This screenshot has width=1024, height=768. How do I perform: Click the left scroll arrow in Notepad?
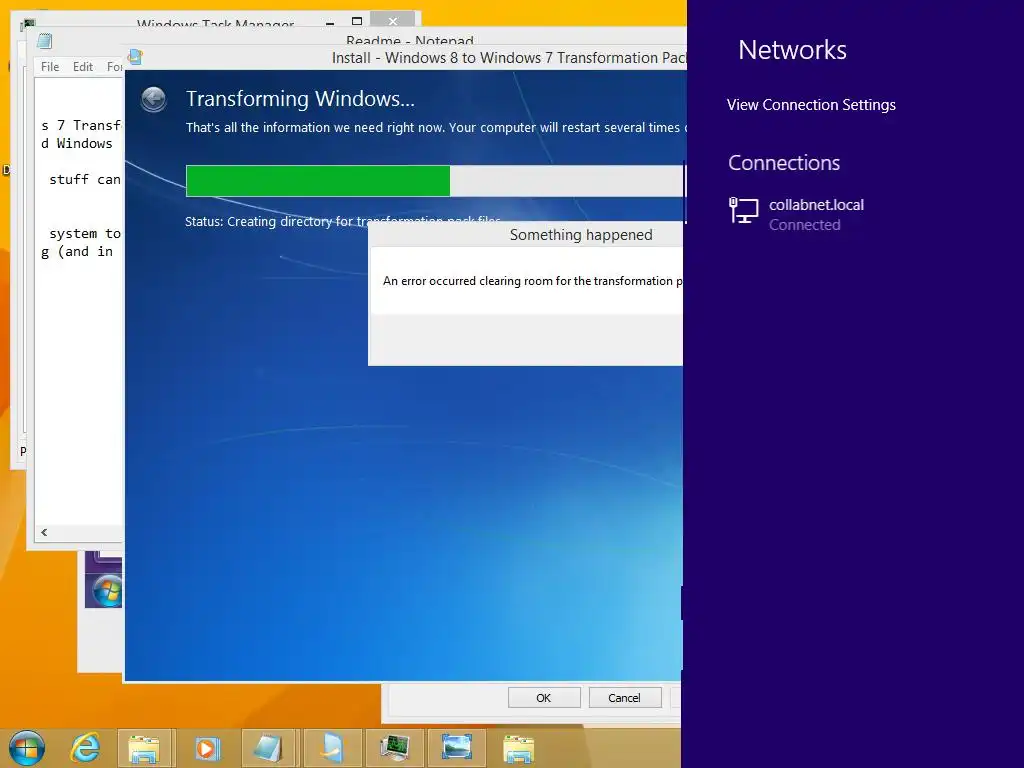44,532
